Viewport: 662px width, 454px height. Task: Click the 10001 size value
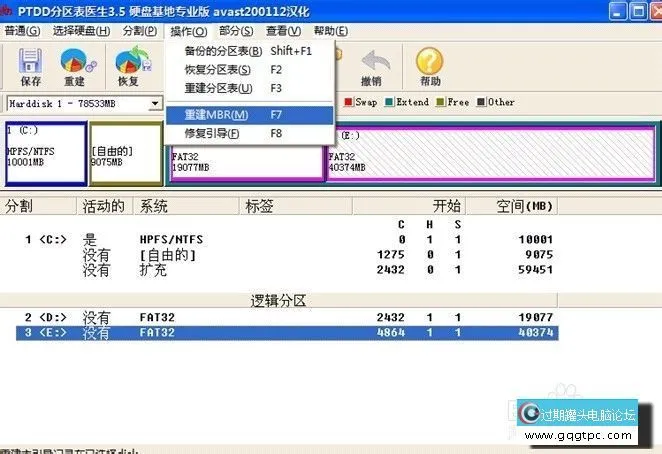[535, 239]
